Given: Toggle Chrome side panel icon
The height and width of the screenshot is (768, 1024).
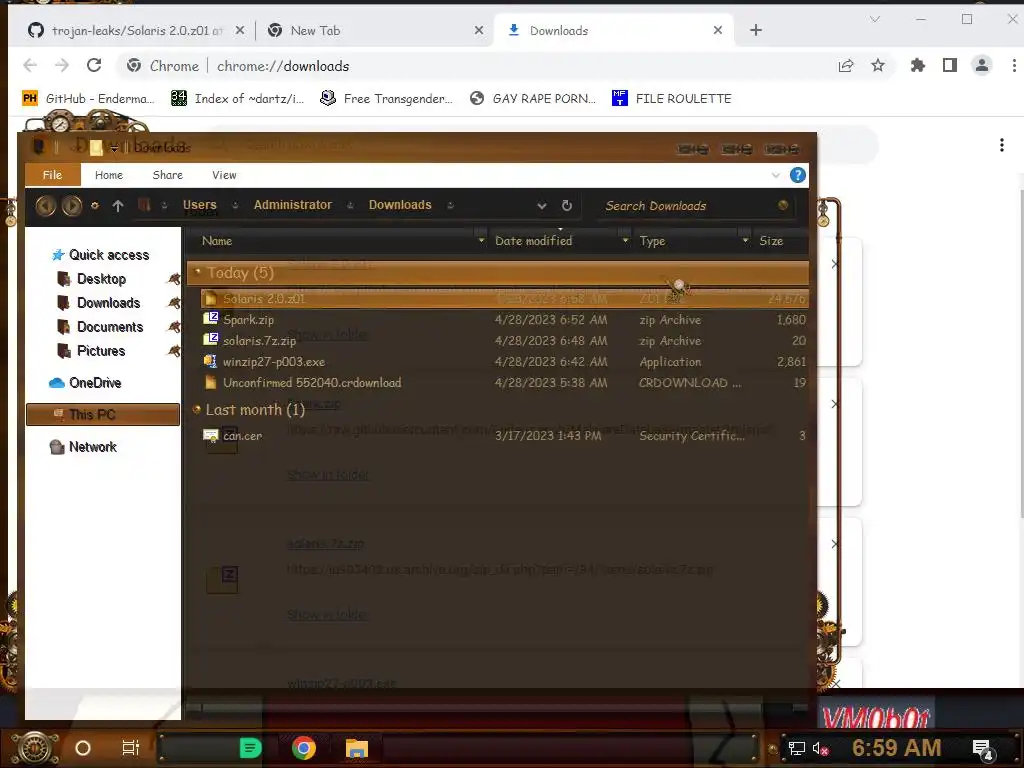Looking at the screenshot, I should pyautogui.click(x=950, y=65).
